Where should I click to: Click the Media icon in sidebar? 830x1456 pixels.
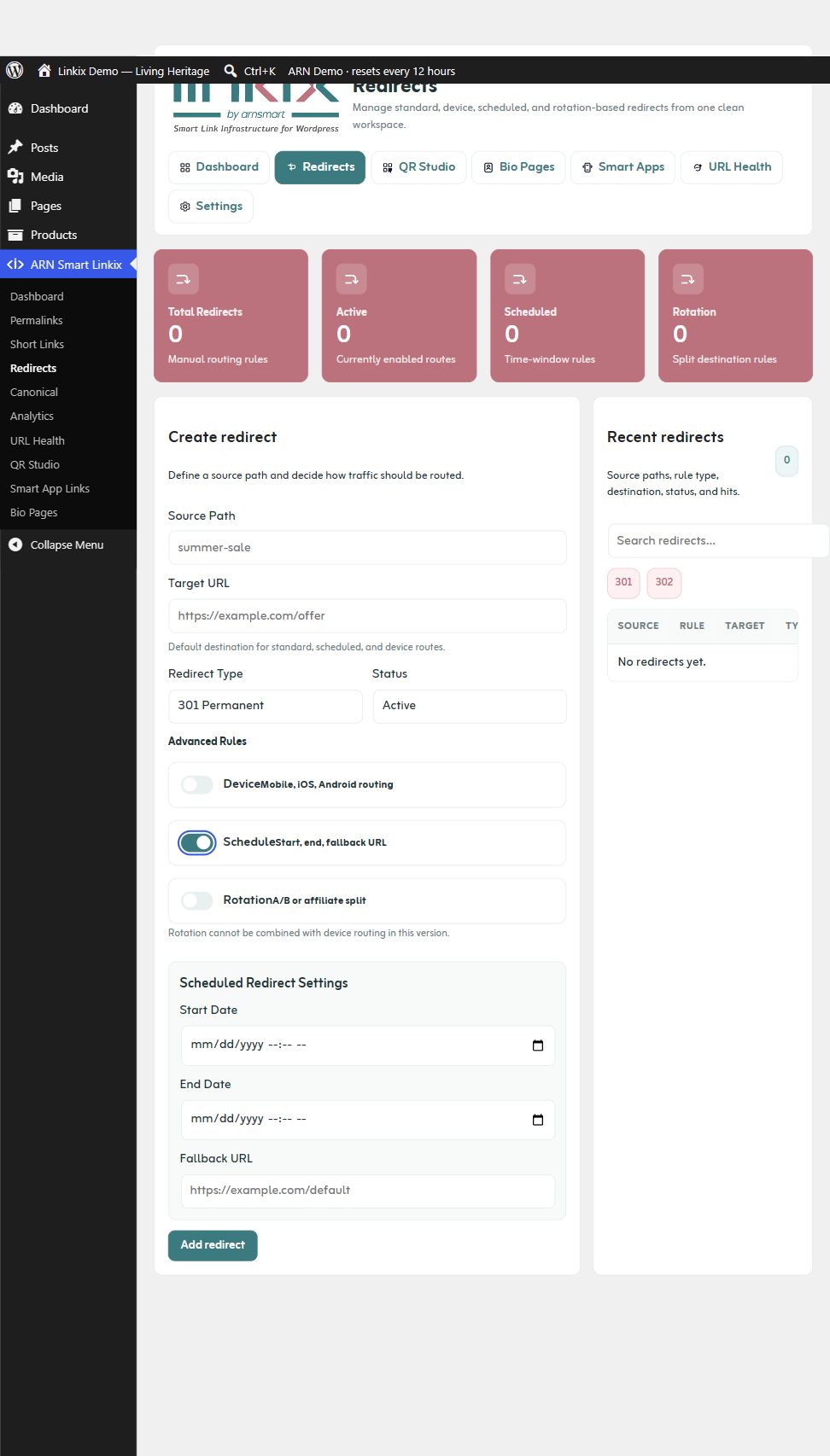15,177
